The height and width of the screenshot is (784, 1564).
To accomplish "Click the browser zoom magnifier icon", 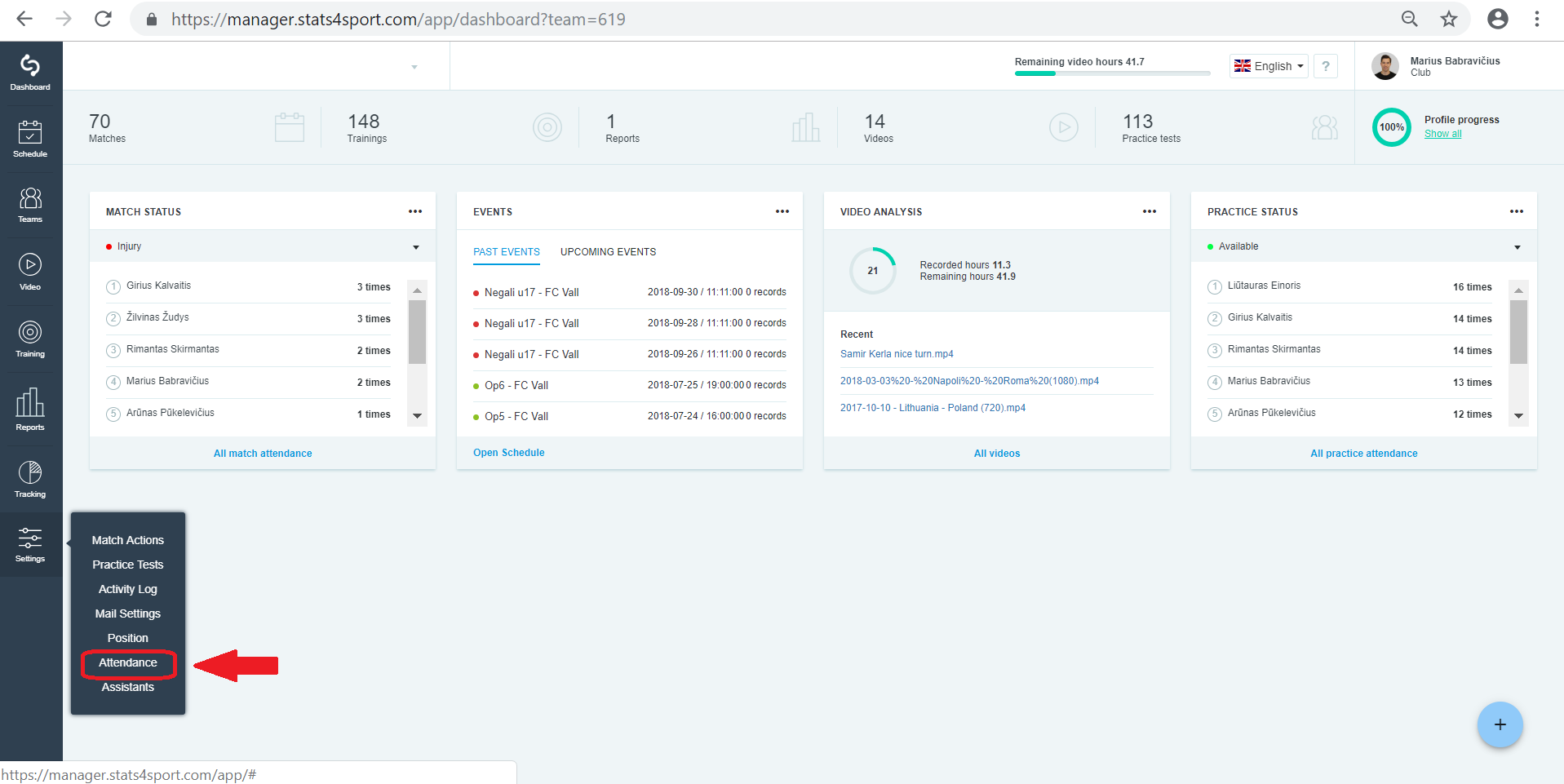I will click(1410, 19).
